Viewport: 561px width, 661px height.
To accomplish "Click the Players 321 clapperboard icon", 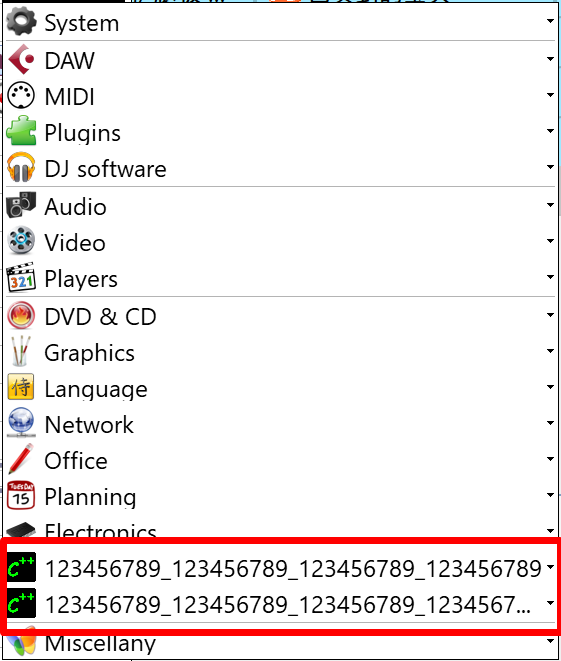I will tap(21, 277).
